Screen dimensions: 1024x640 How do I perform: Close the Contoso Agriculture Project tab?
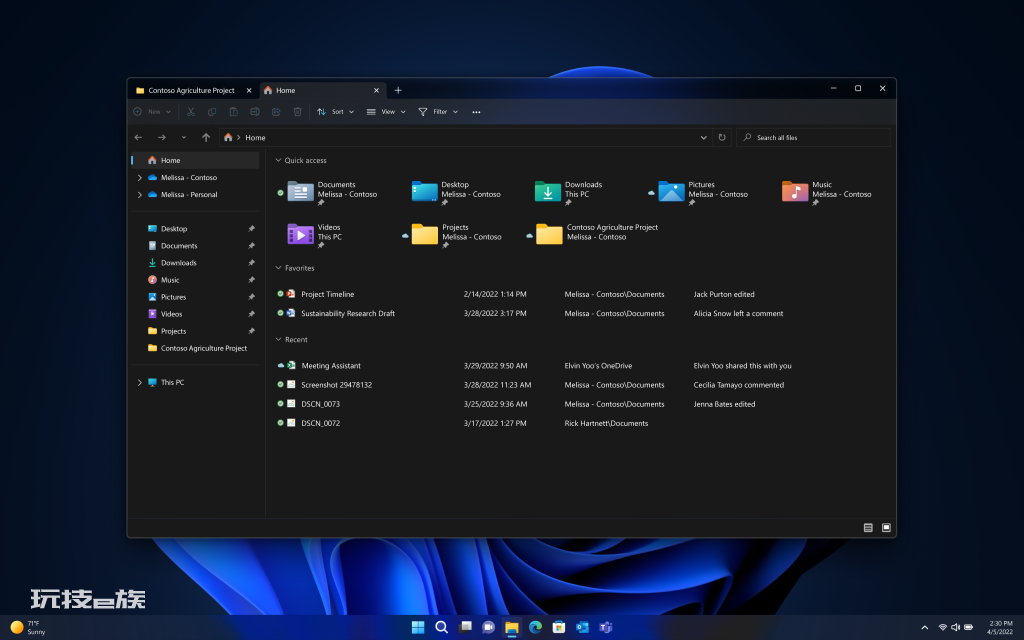[x=249, y=90]
